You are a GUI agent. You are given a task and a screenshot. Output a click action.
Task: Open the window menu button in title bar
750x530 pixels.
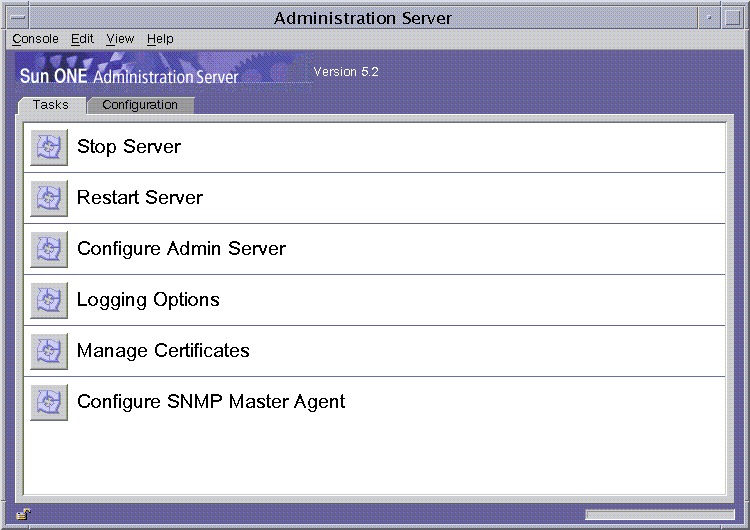(18, 18)
